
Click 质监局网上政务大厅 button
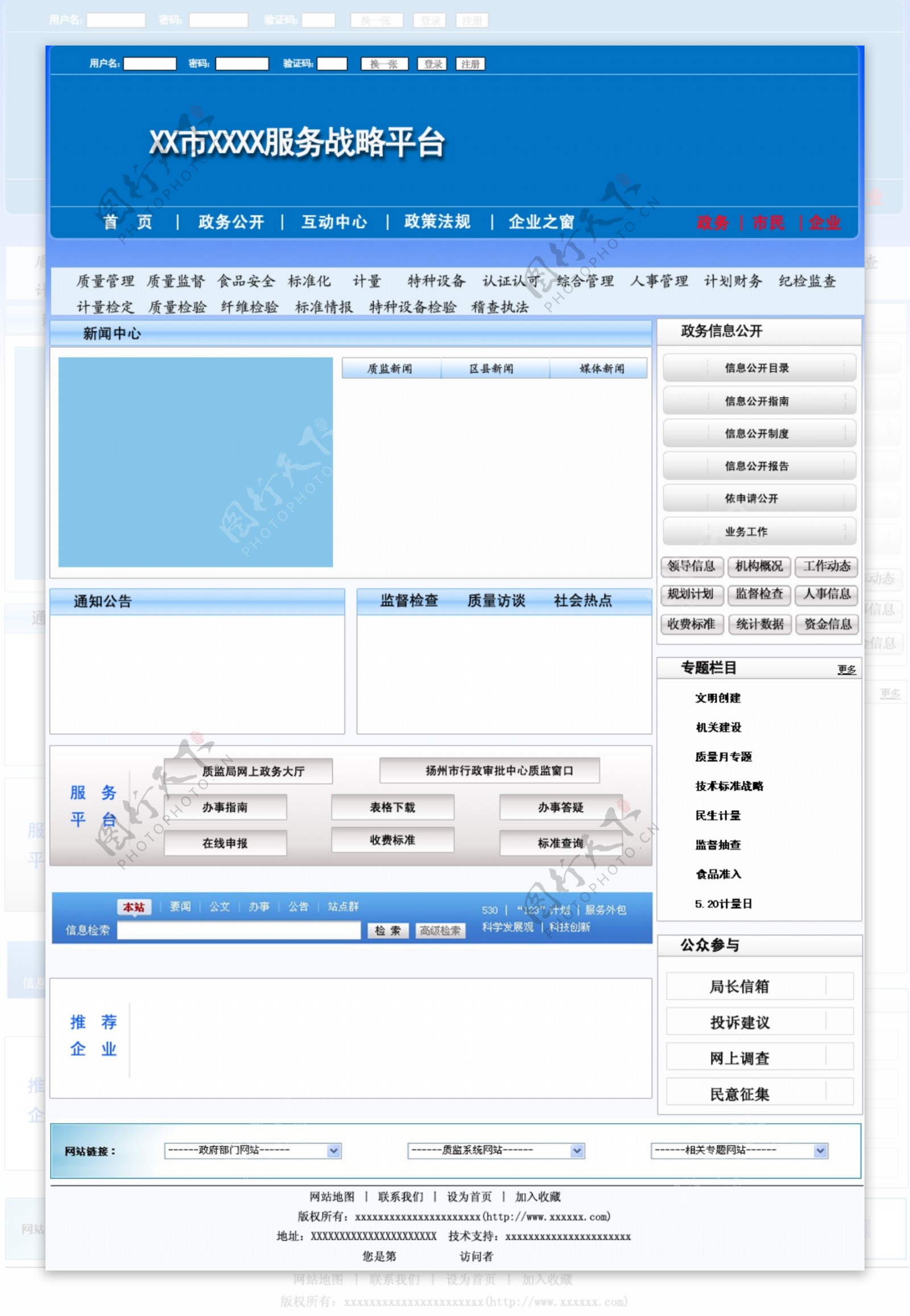click(248, 771)
